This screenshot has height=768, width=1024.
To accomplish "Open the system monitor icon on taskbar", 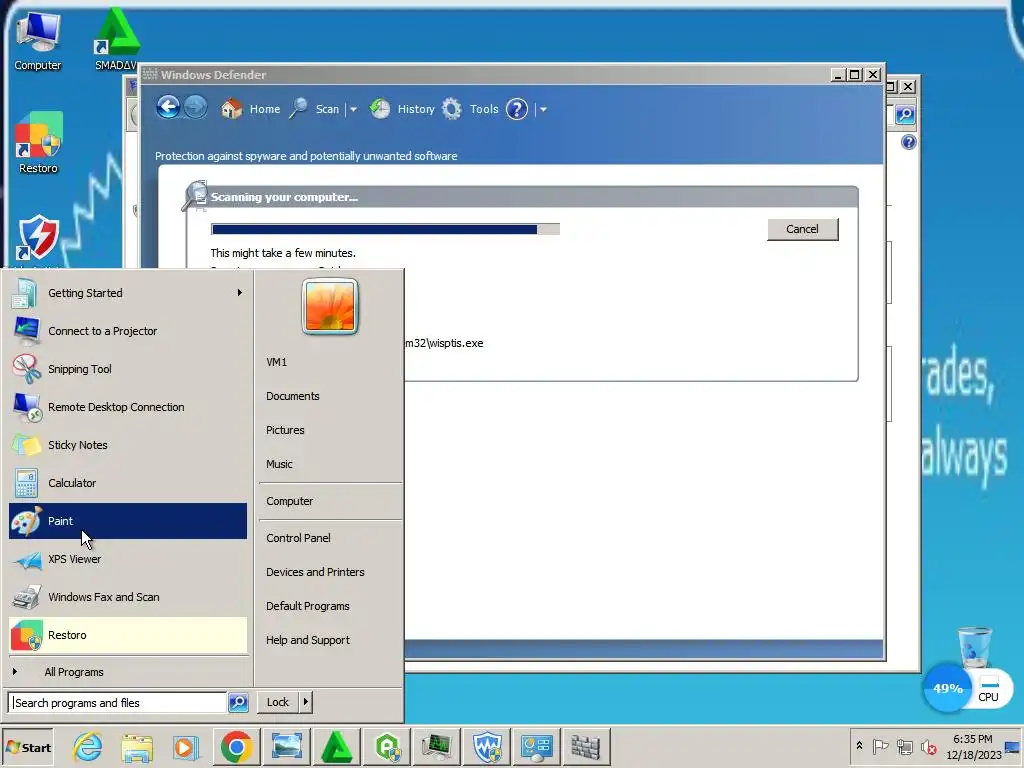I will pyautogui.click(x=437, y=746).
